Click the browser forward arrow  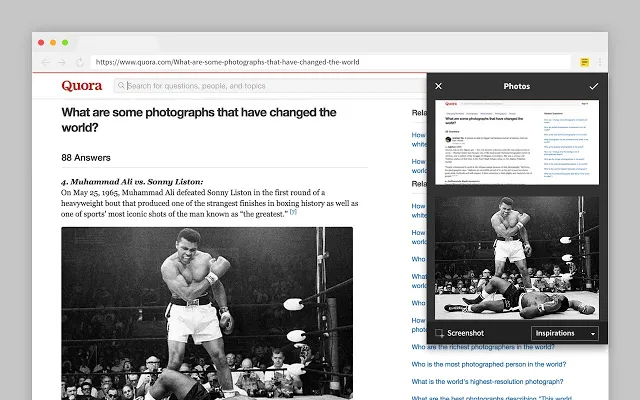62,62
